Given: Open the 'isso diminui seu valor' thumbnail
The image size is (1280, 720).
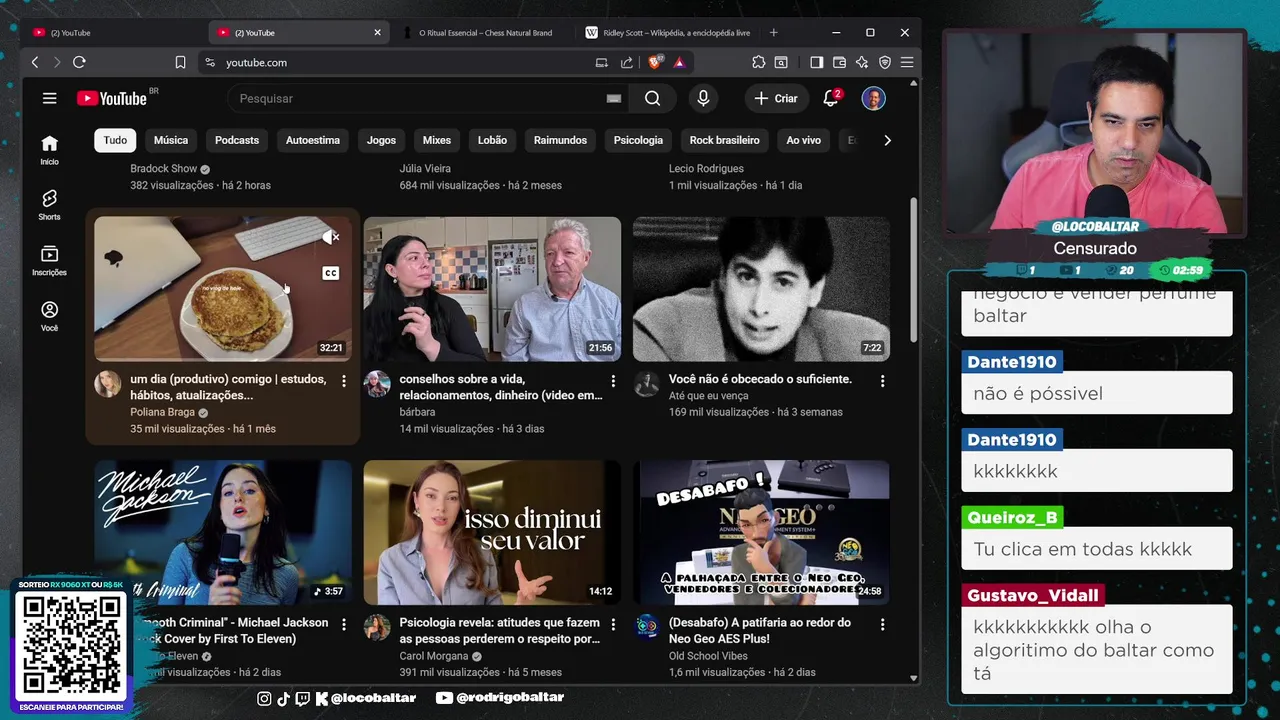Looking at the screenshot, I should tap(492, 532).
